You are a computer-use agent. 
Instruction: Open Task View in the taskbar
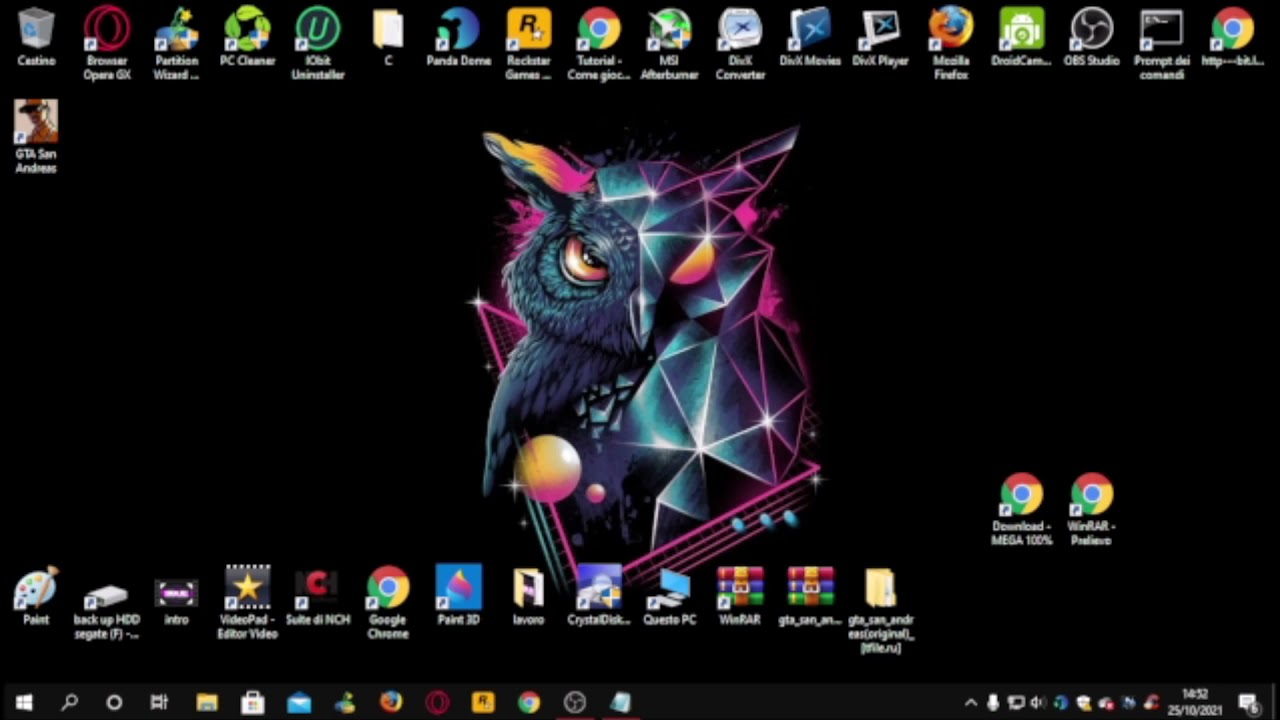coord(159,703)
